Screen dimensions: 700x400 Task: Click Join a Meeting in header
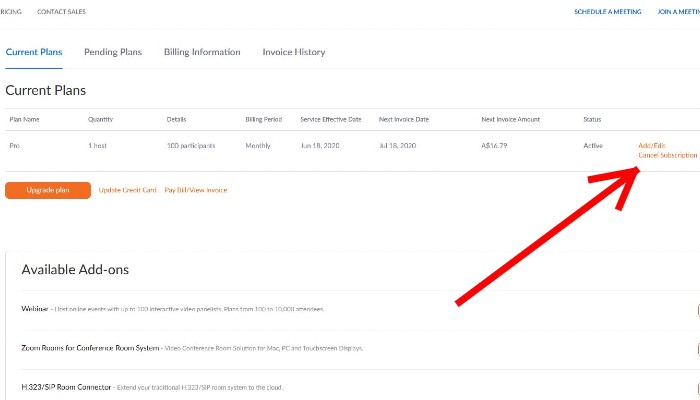(x=678, y=12)
